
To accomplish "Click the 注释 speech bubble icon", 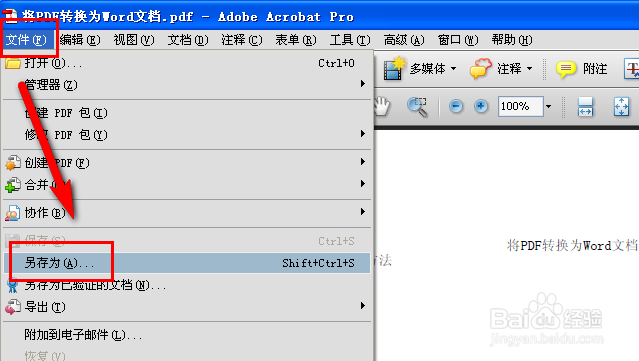I will coord(481,68).
